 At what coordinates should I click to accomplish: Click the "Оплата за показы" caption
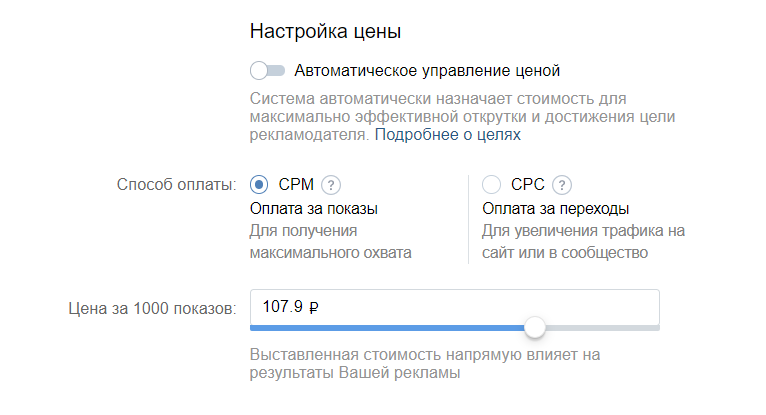point(314,209)
